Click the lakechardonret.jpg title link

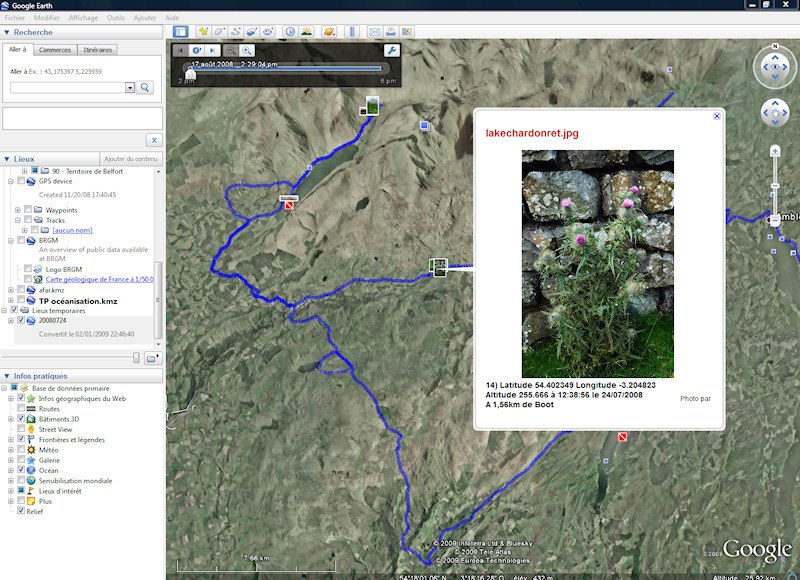pos(532,133)
